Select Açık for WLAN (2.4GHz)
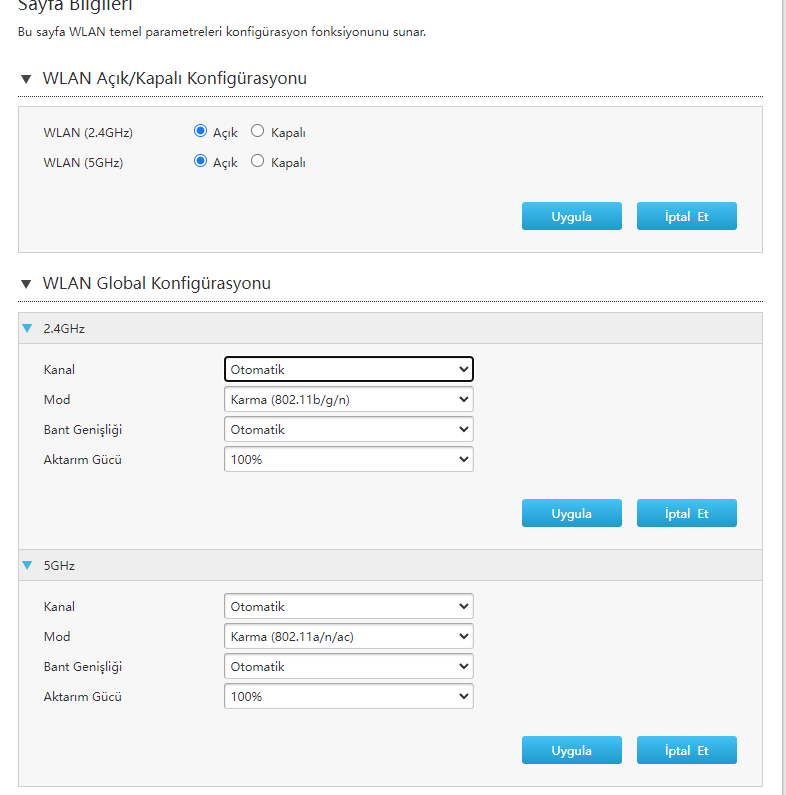 200,131
